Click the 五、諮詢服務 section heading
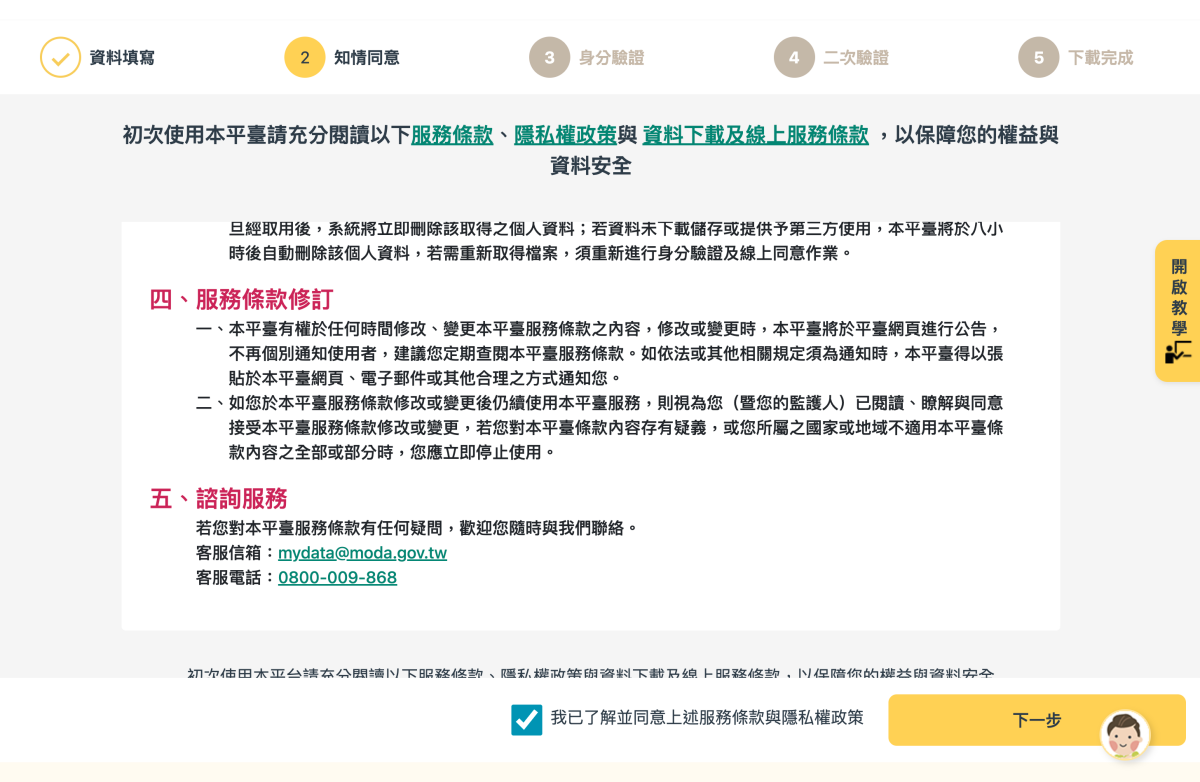Image resolution: width=1200 pixels, height=782 pixels. [219, 498]
